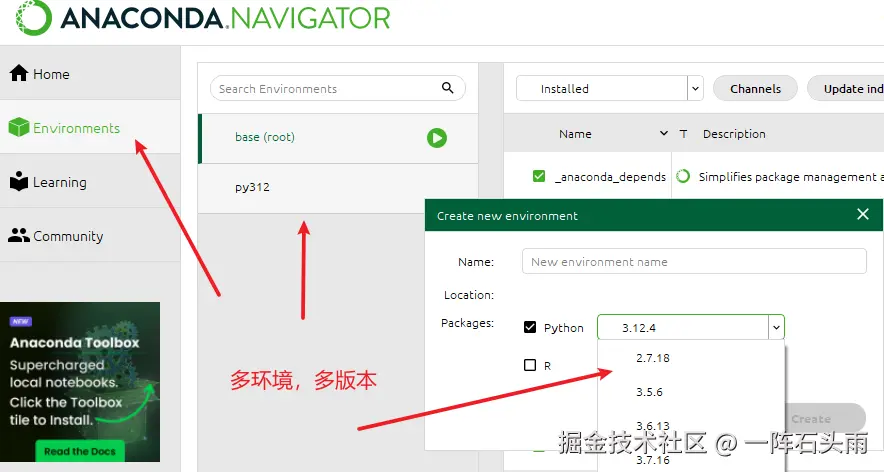
Task: Sort packages by Name column
Action: [575, 134]
